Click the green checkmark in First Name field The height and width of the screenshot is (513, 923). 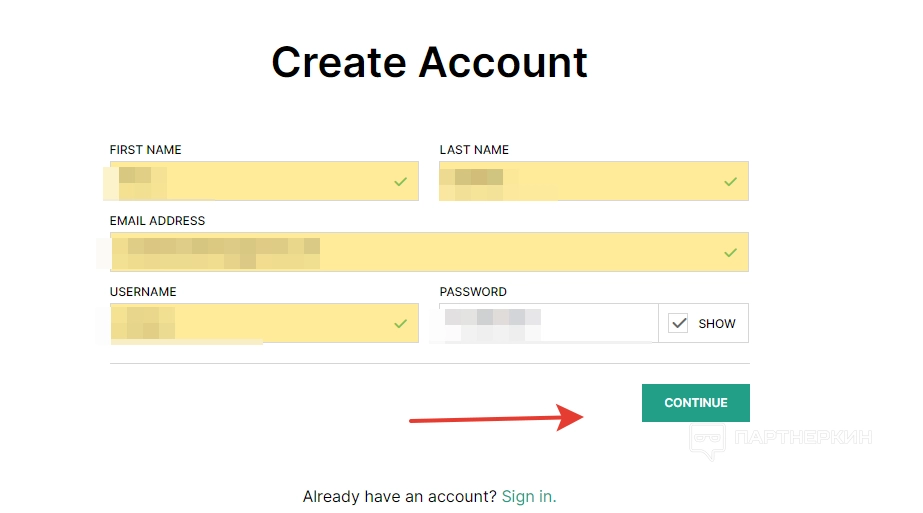pyautogui.click(x=400, y=182)
